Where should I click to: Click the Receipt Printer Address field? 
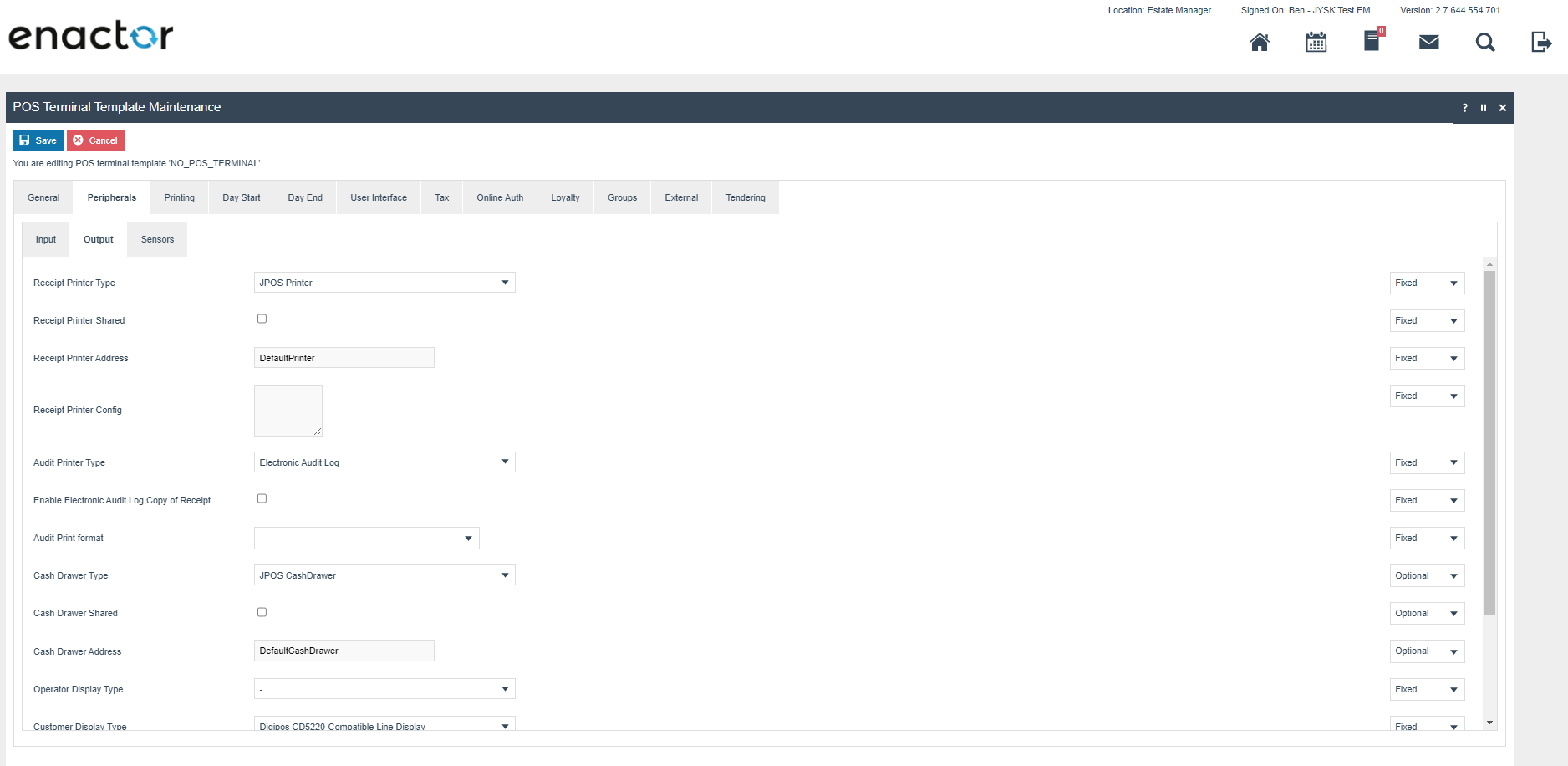344,358
